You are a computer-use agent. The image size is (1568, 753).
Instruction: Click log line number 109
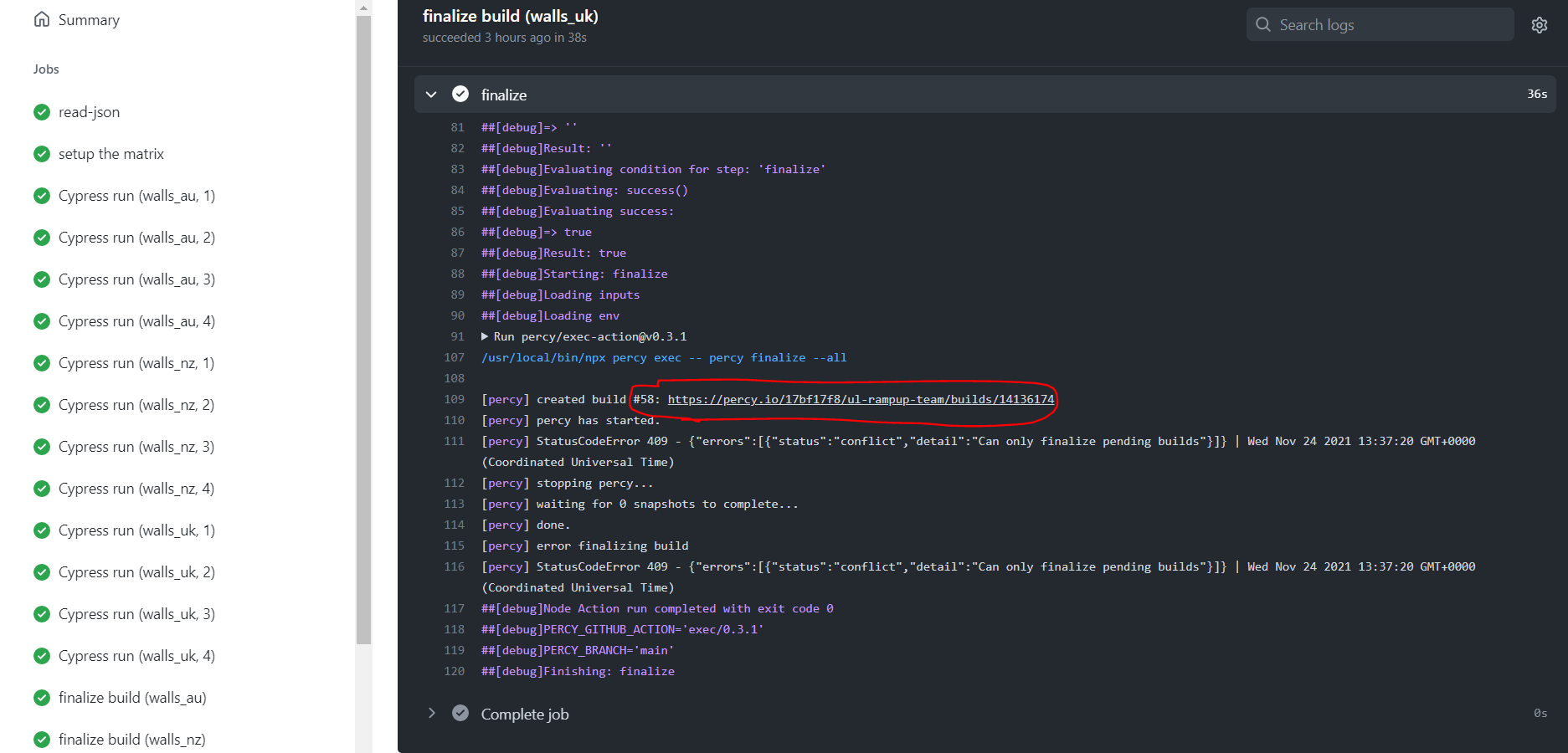coord(454,399)
